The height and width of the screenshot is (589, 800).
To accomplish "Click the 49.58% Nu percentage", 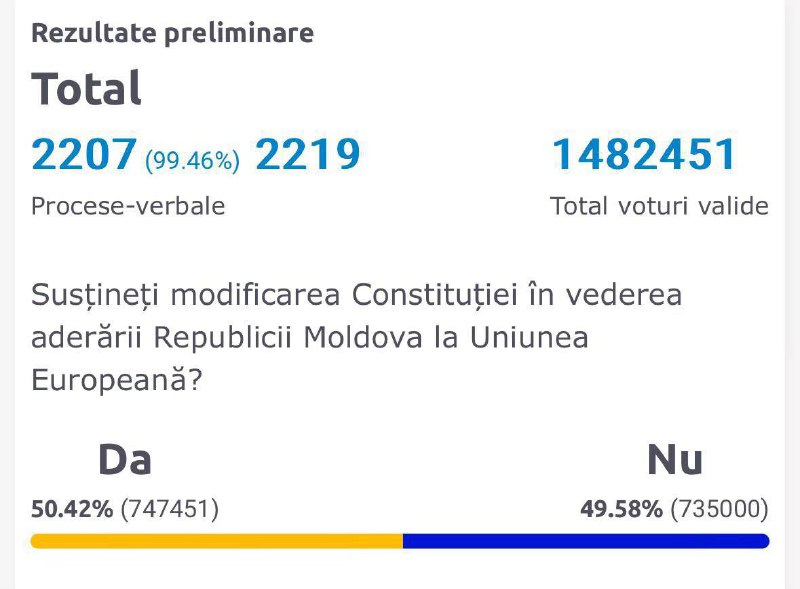I will tap(621, 509).
